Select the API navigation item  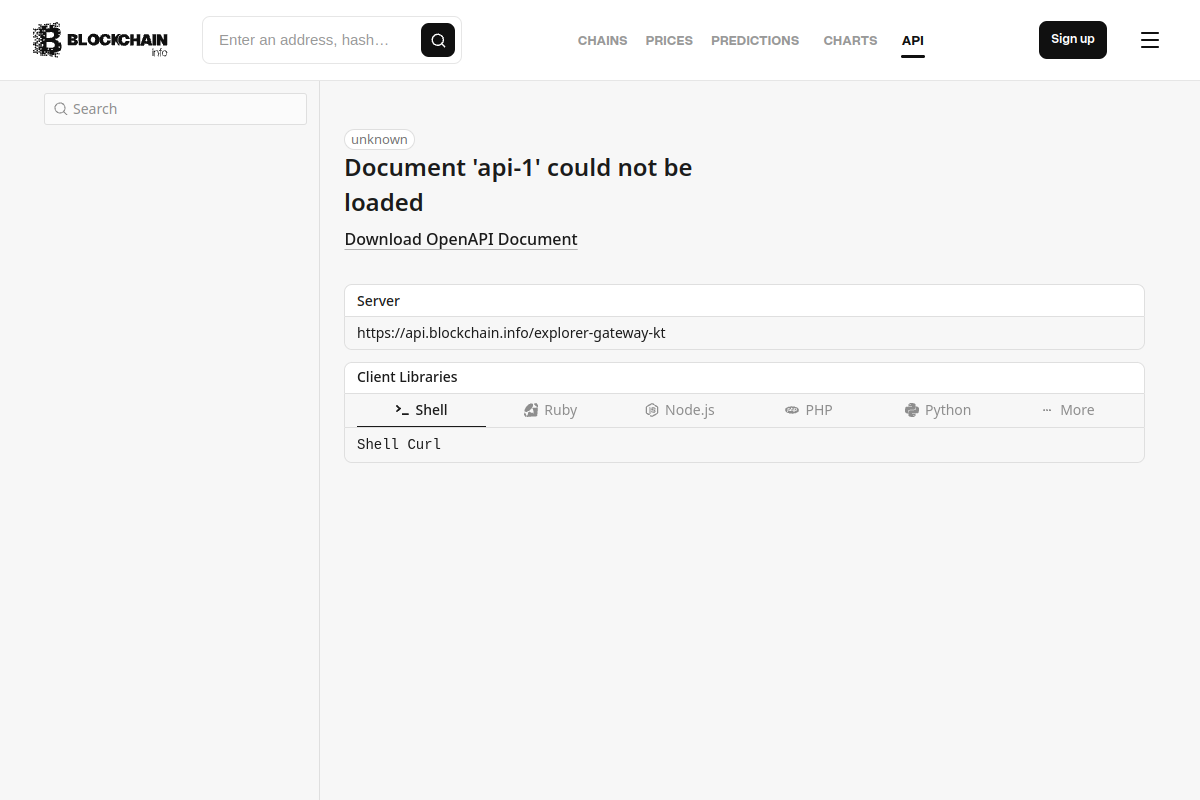pyautogui.click(x=913, y=41)
